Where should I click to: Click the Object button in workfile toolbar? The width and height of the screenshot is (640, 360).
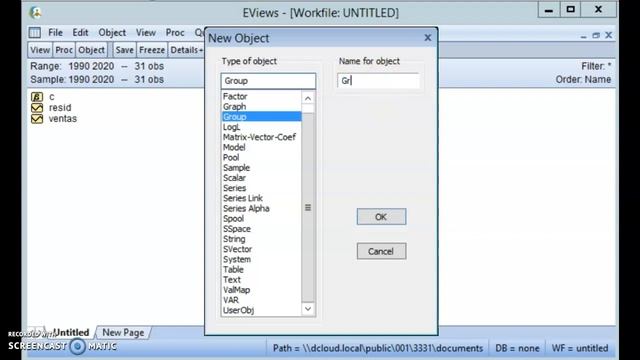91,50
